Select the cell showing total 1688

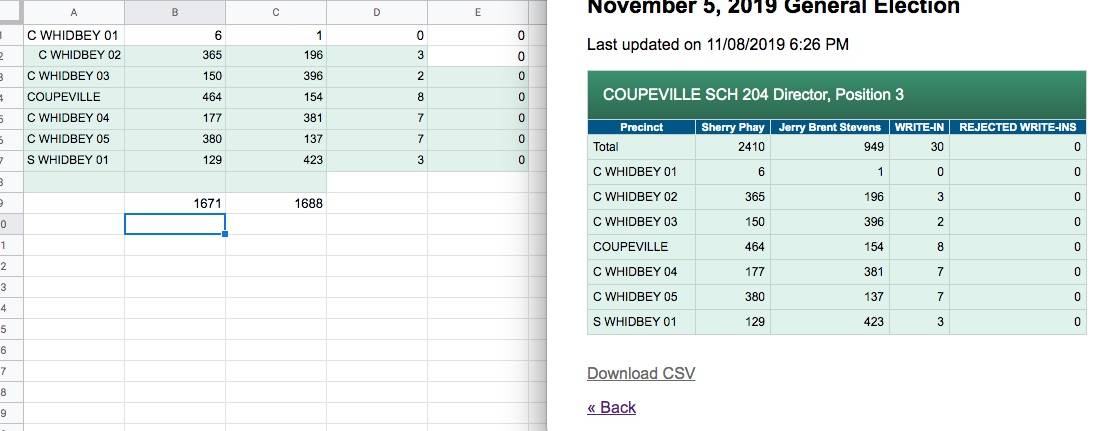coord(275,204)
